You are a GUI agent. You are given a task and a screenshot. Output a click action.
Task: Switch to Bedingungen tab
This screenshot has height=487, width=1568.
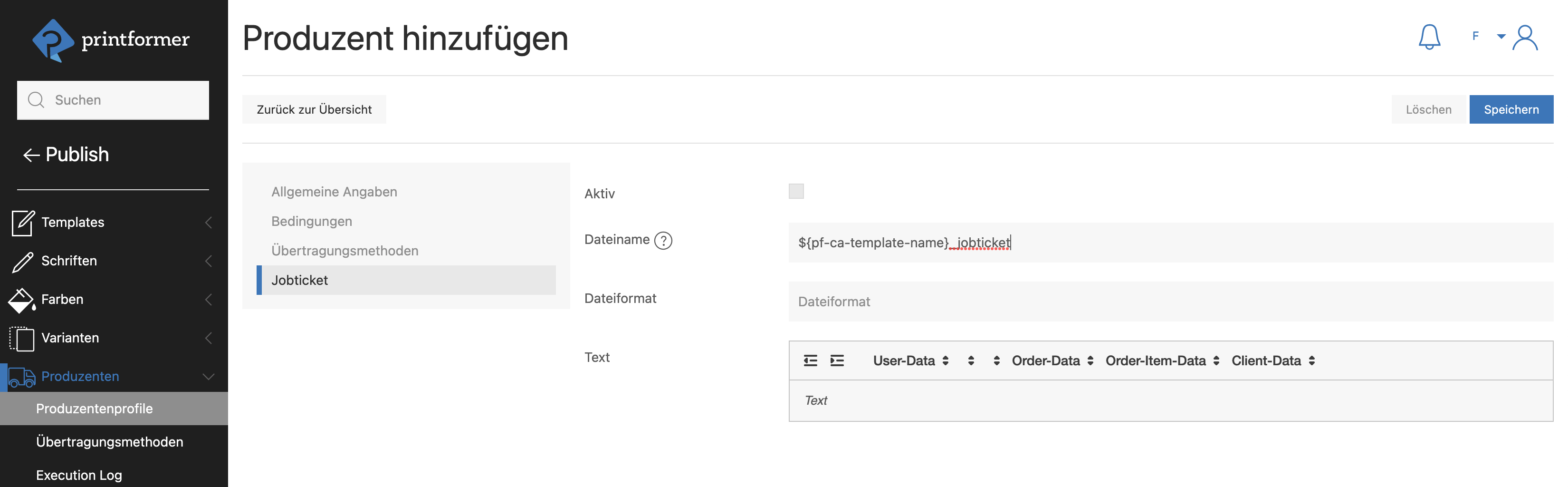[312, 221]
